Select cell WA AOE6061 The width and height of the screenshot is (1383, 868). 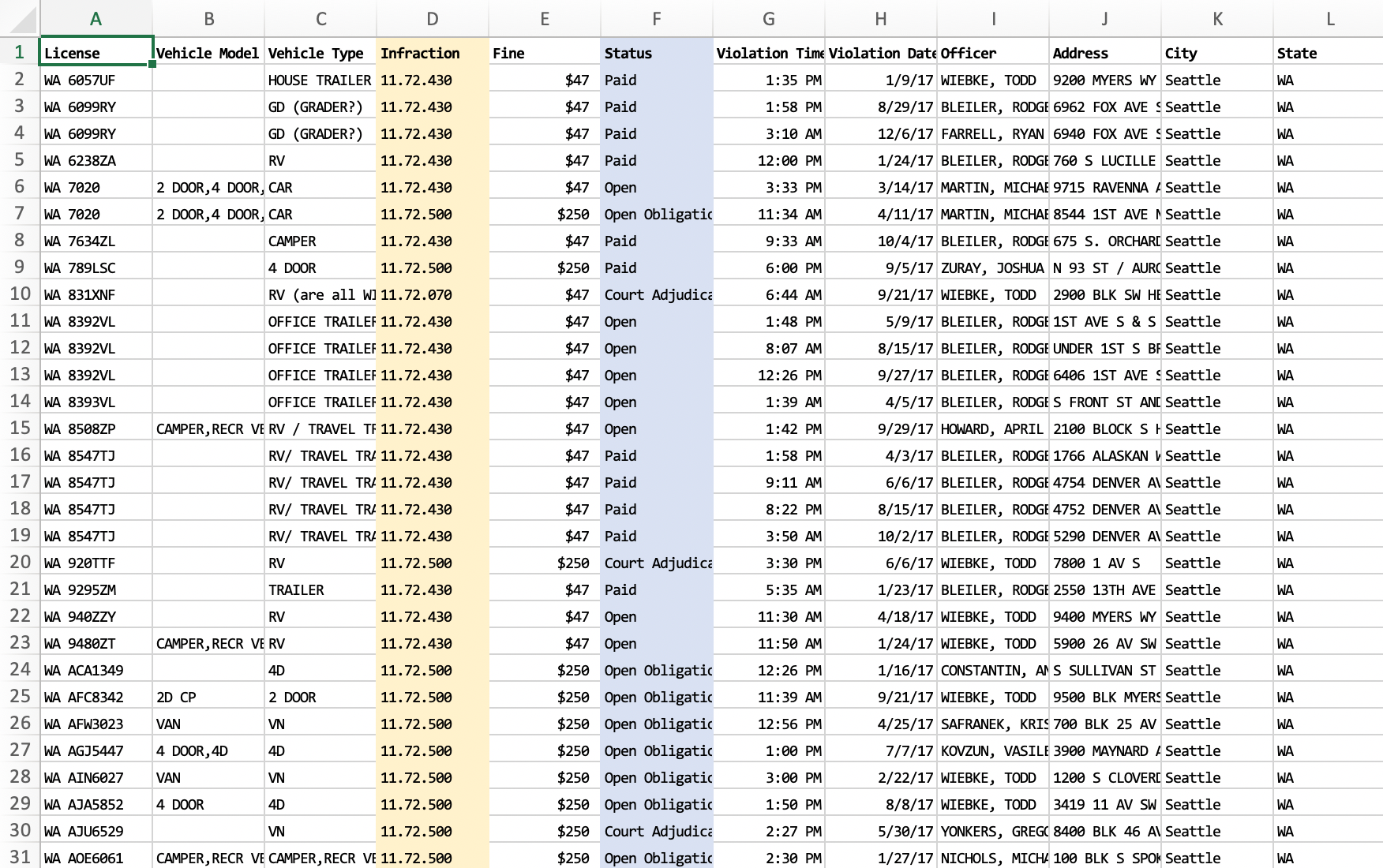pyautogui.click(x=96, y=857)
